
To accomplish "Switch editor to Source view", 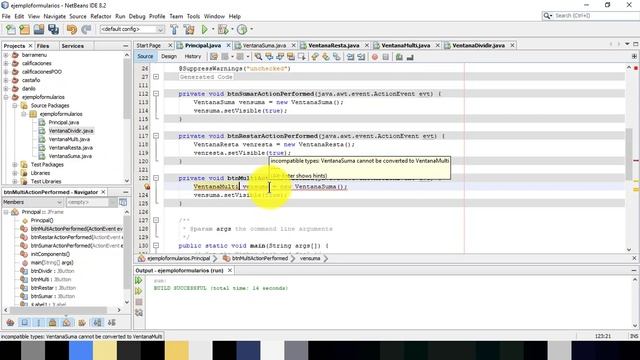I will pos(145,57).
